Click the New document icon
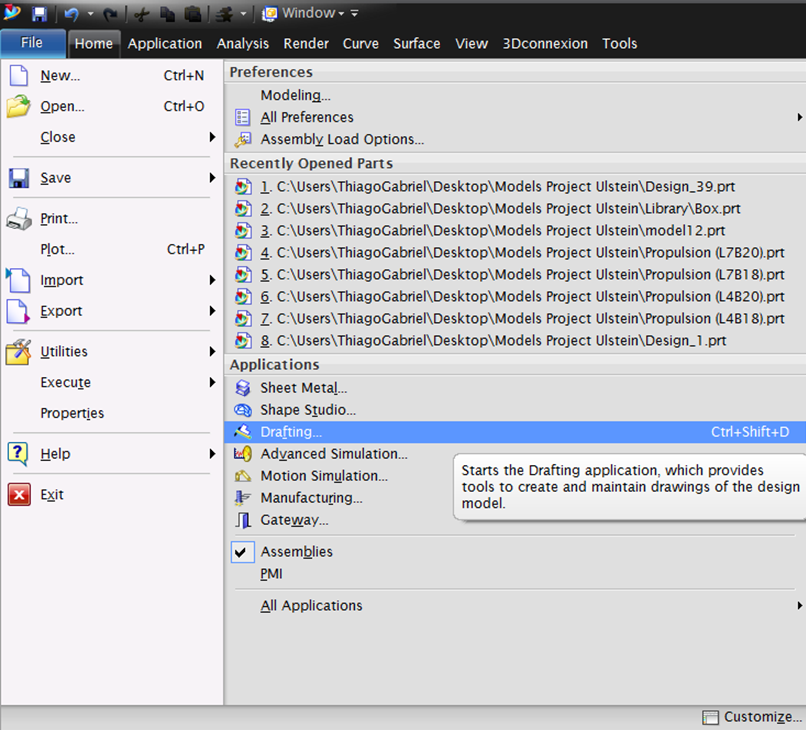The width and height of the screenshot is (806, 730). click(19, 76)
